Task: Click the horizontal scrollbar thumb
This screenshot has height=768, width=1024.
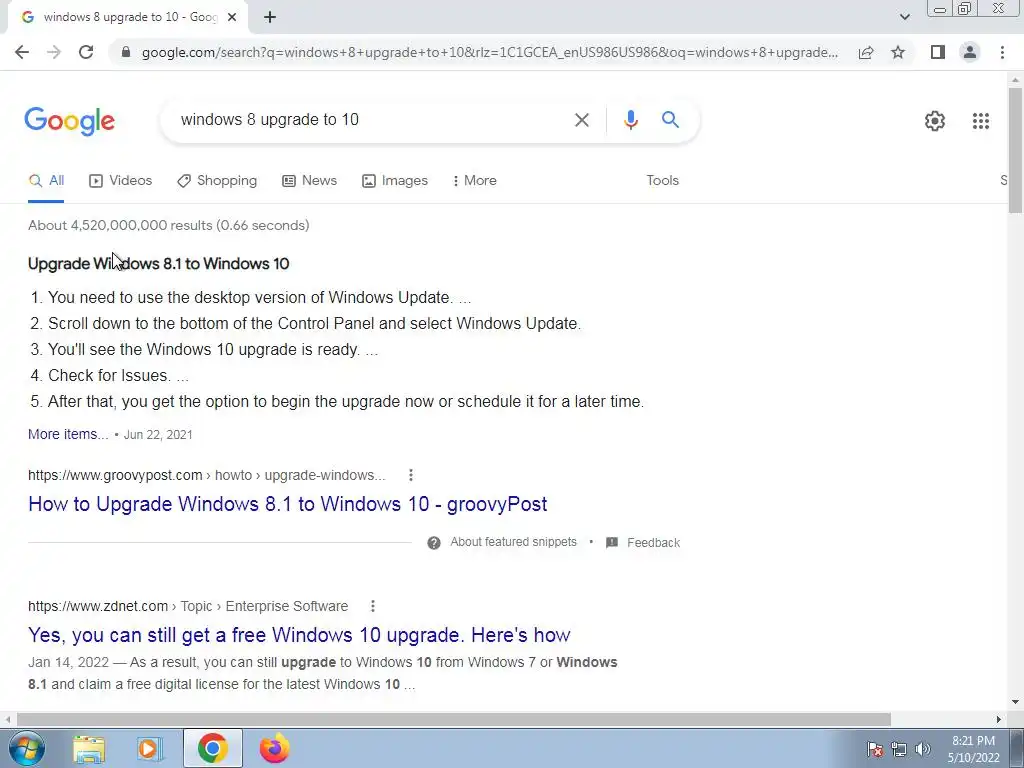Action: click(454, 719)
